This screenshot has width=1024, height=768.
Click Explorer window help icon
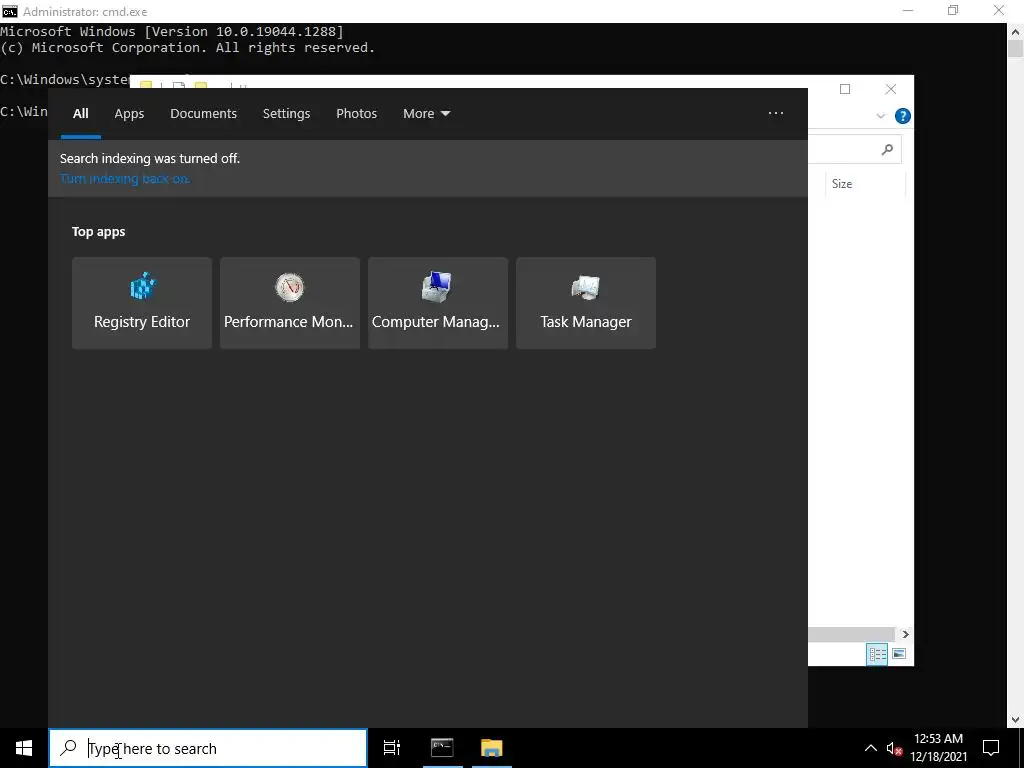point(903,116)
